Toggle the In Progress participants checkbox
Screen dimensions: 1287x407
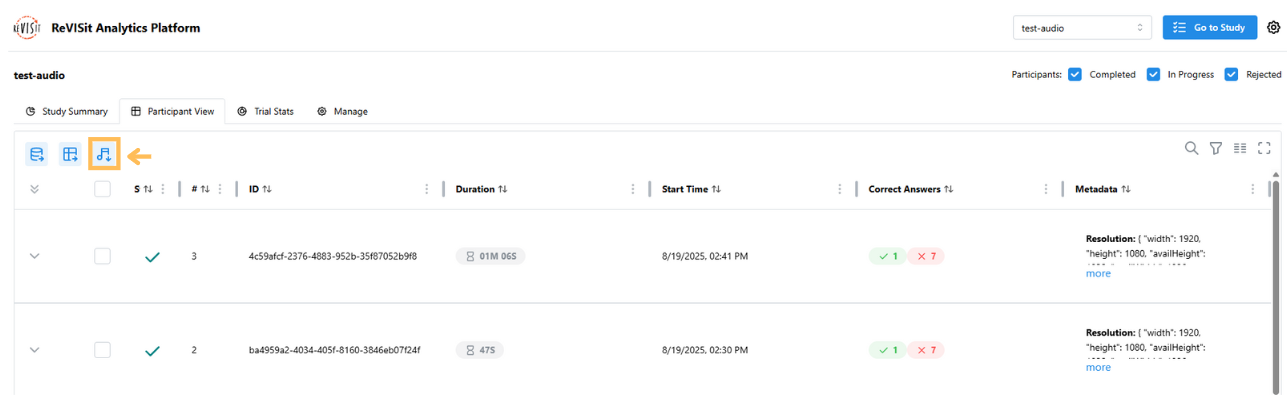pyautogui.click(x=1153, y=74)
